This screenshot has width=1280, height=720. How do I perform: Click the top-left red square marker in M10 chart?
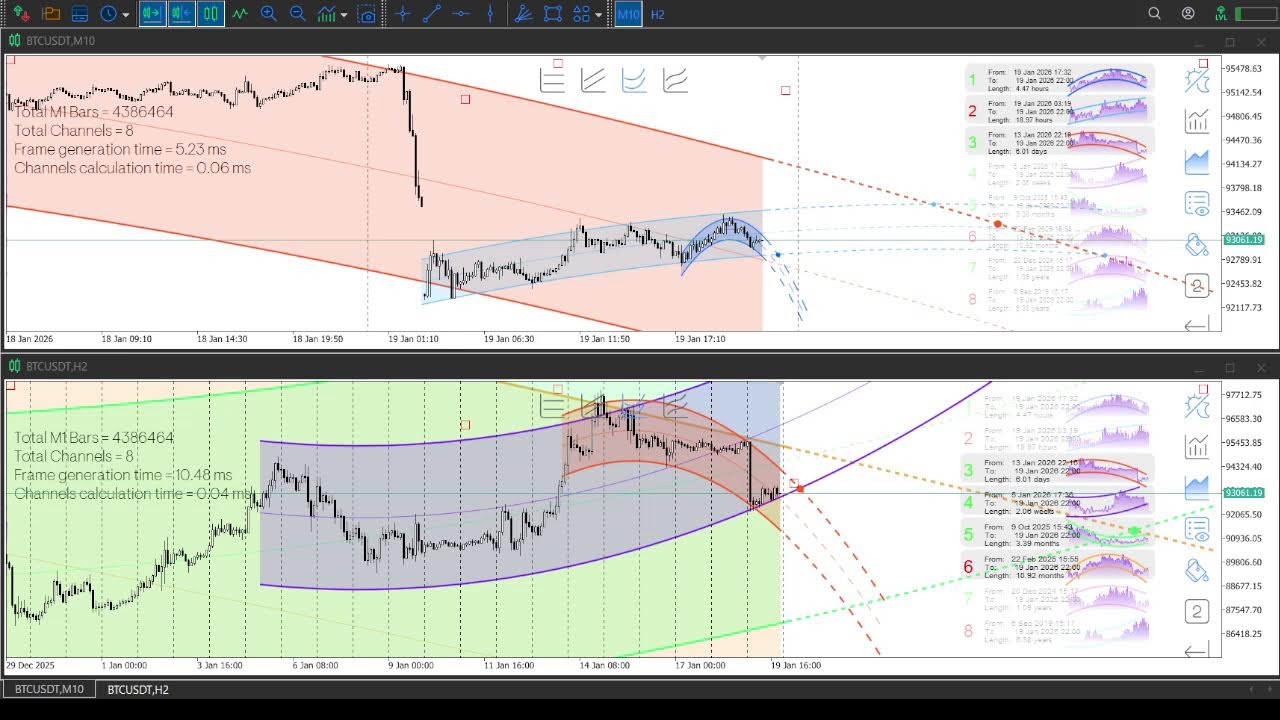(x=11, y=60)
